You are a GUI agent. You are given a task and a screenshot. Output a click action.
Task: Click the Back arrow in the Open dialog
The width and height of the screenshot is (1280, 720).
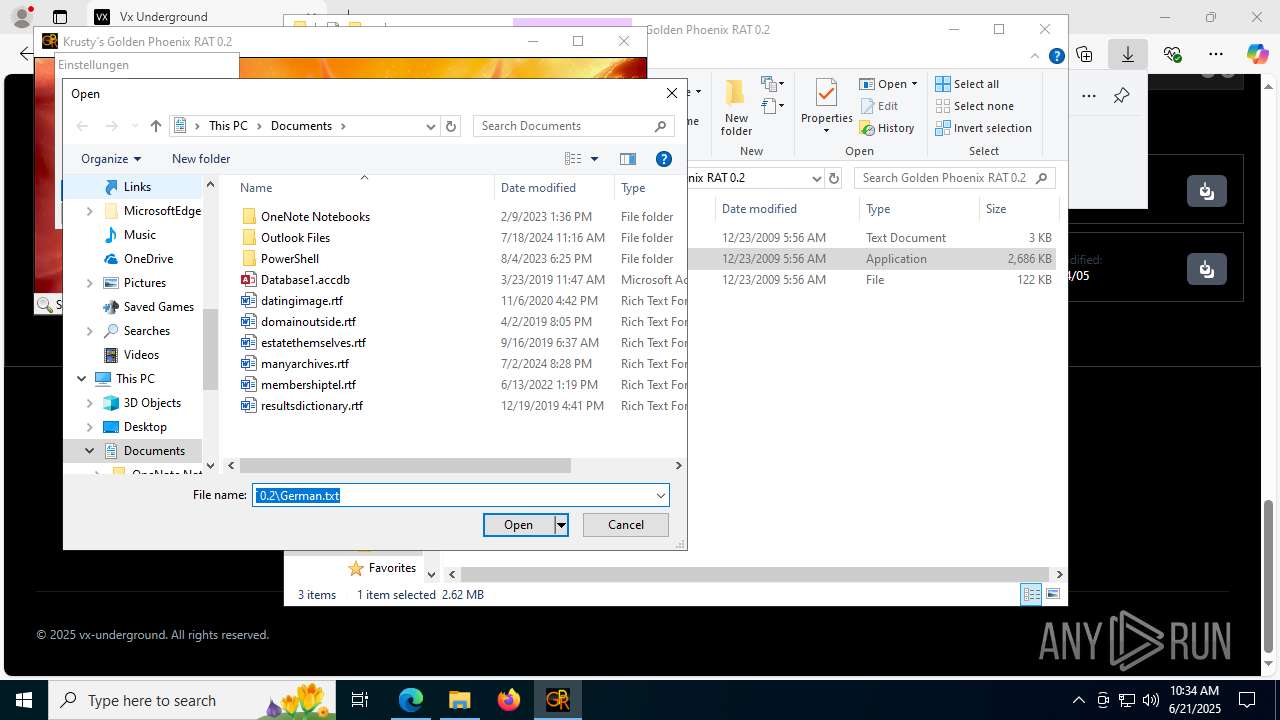[x=82, y=126]
